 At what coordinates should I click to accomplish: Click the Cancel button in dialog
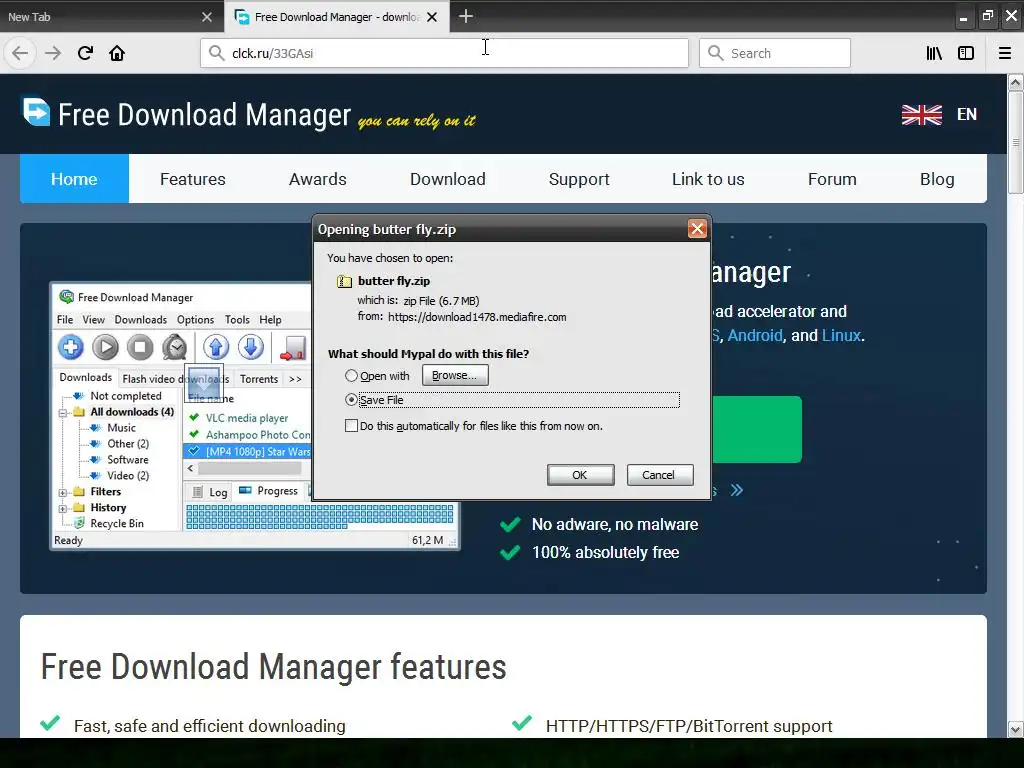[658, 475]
